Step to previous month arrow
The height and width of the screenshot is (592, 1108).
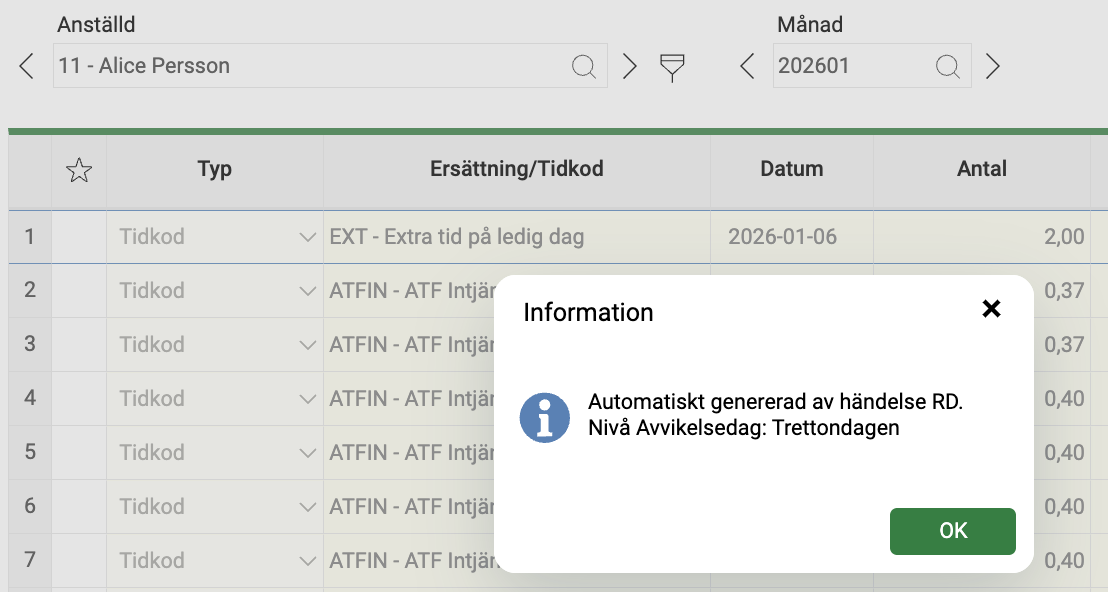coord(747,66)
